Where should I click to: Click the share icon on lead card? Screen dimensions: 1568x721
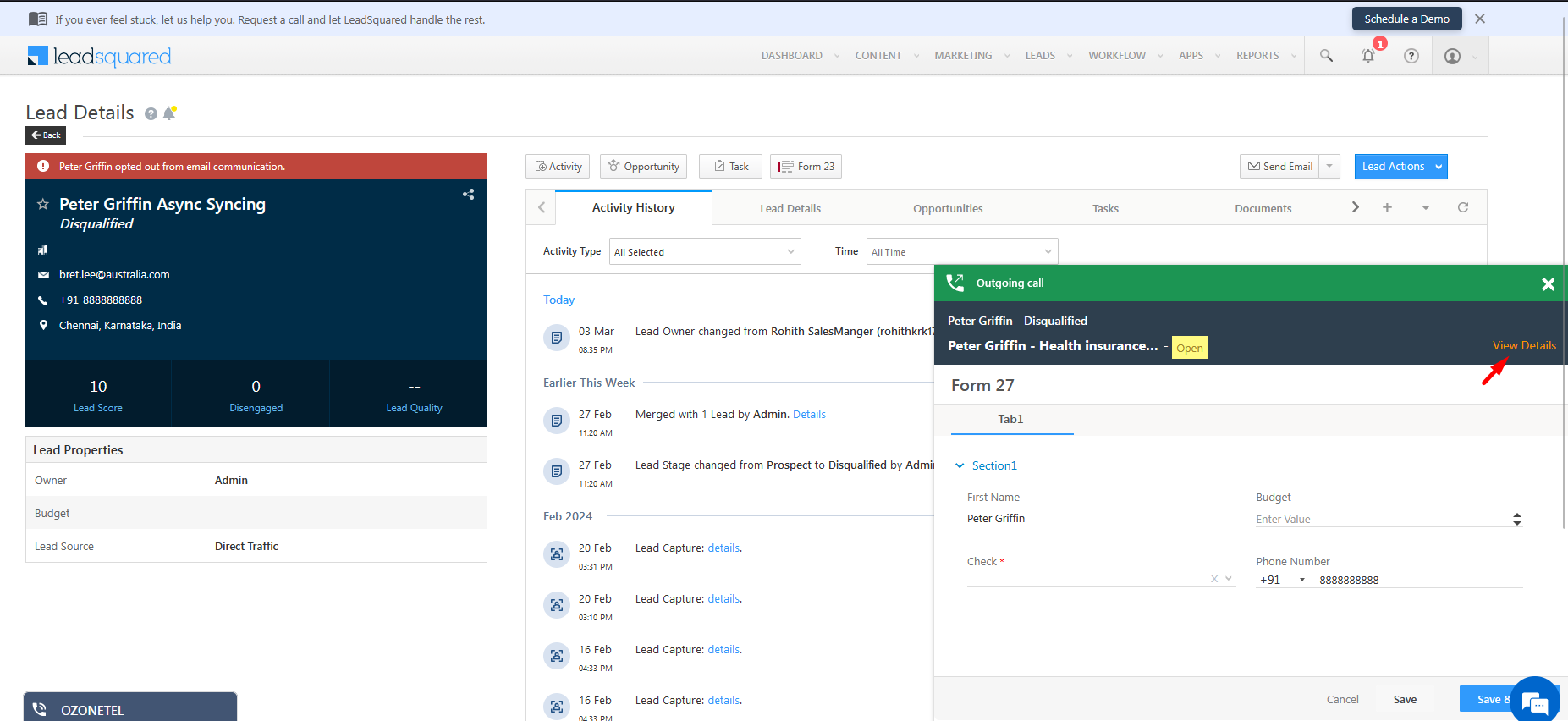(x=468, y=195)
